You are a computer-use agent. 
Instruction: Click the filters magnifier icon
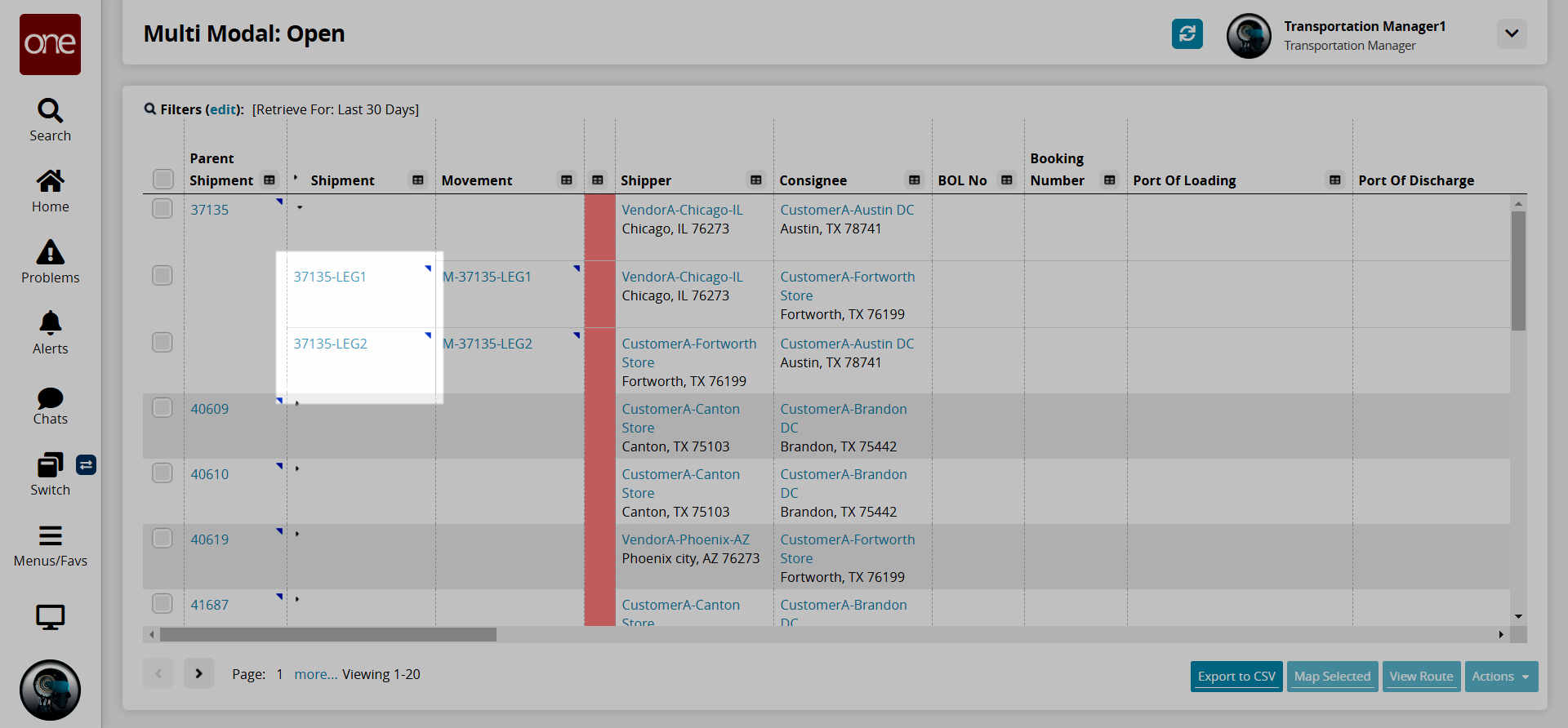(150, 109)
